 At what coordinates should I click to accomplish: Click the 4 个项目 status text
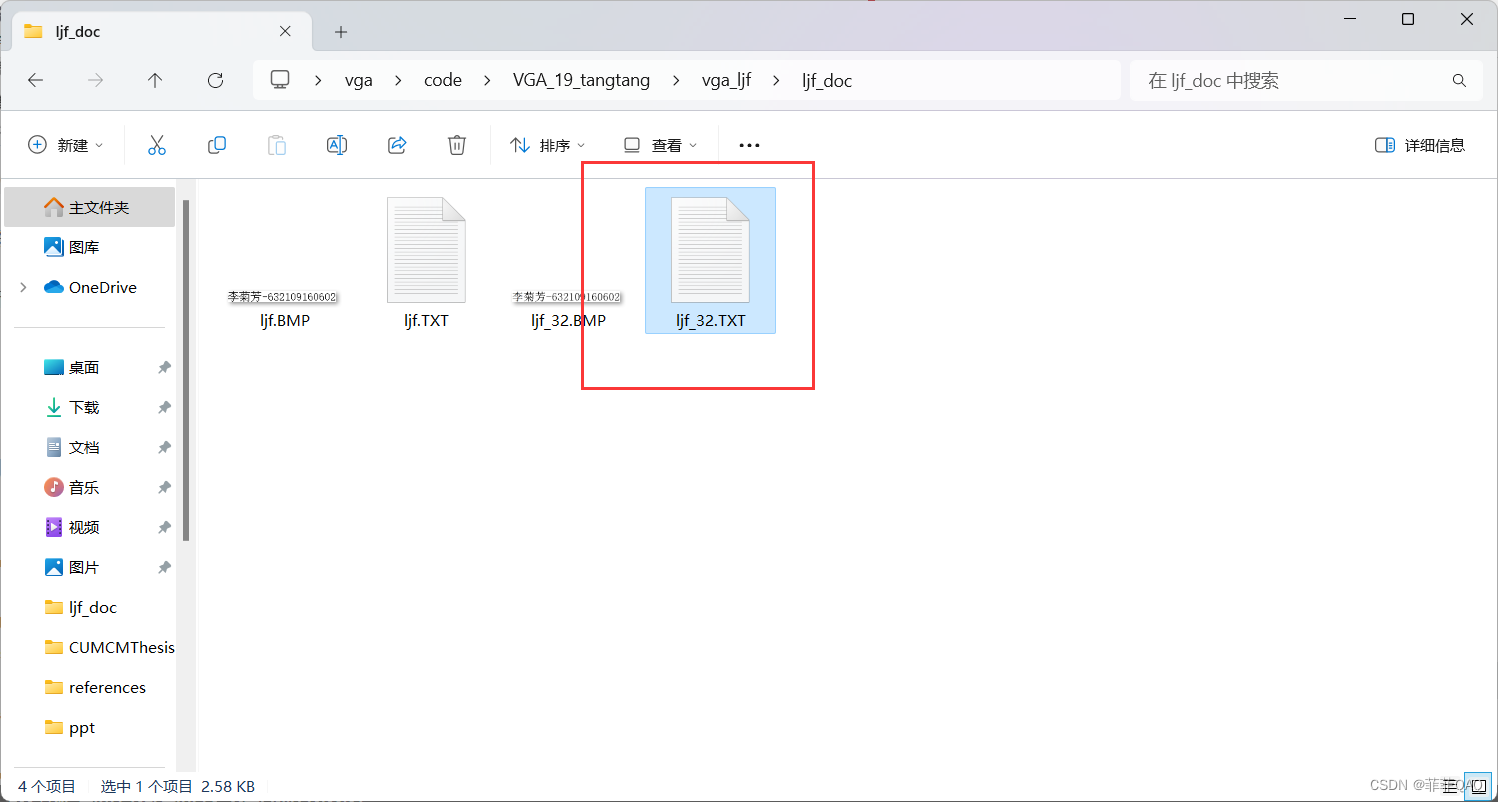pos(47,786)
